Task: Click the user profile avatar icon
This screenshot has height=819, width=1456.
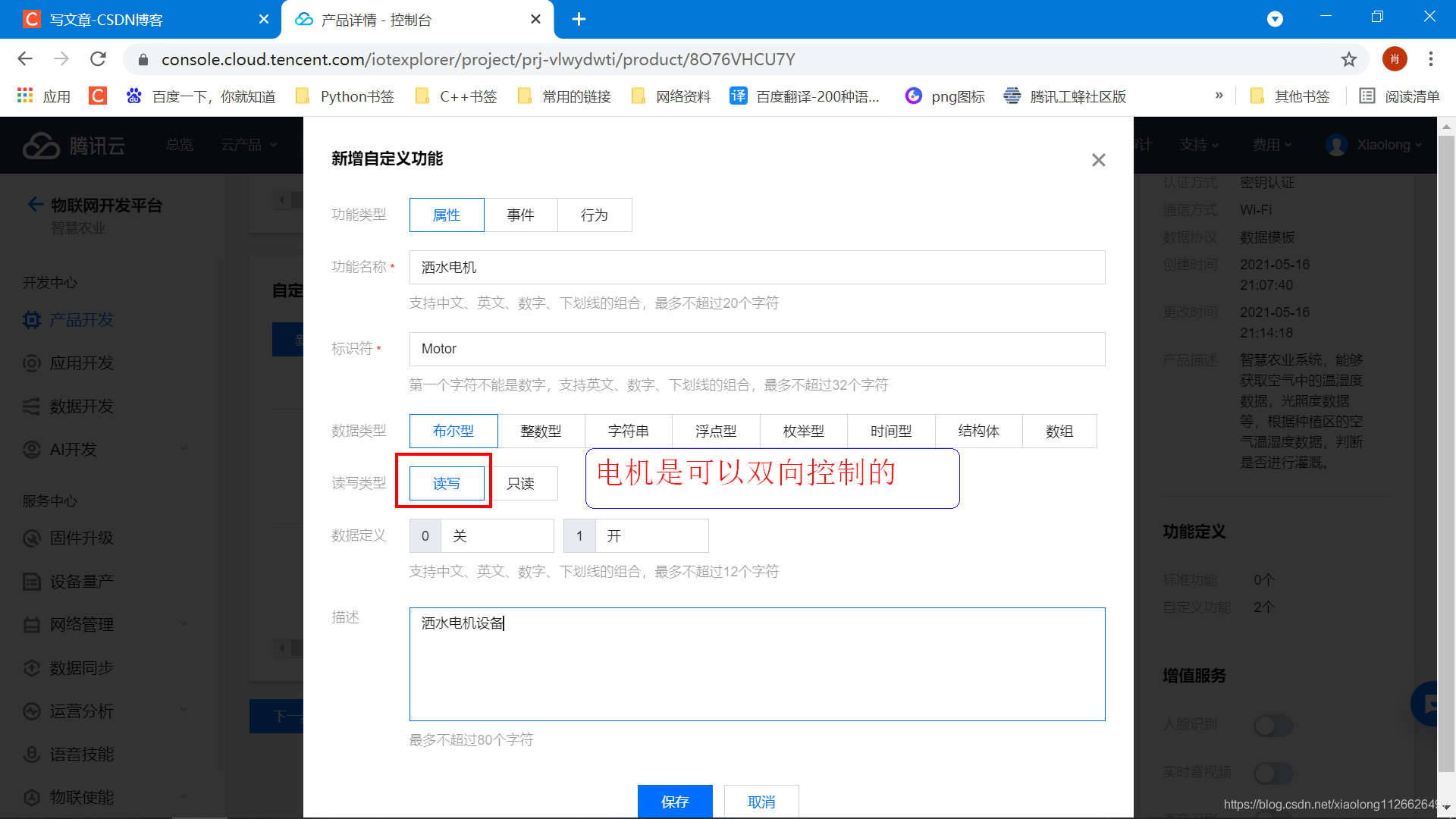Action: point(1394,59)
